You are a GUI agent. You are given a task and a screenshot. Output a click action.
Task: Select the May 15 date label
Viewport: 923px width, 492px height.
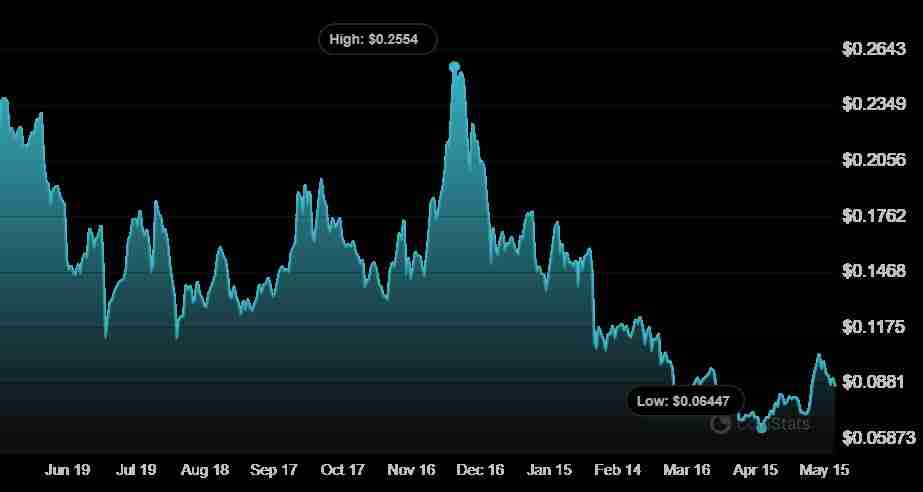click(825, 469)
